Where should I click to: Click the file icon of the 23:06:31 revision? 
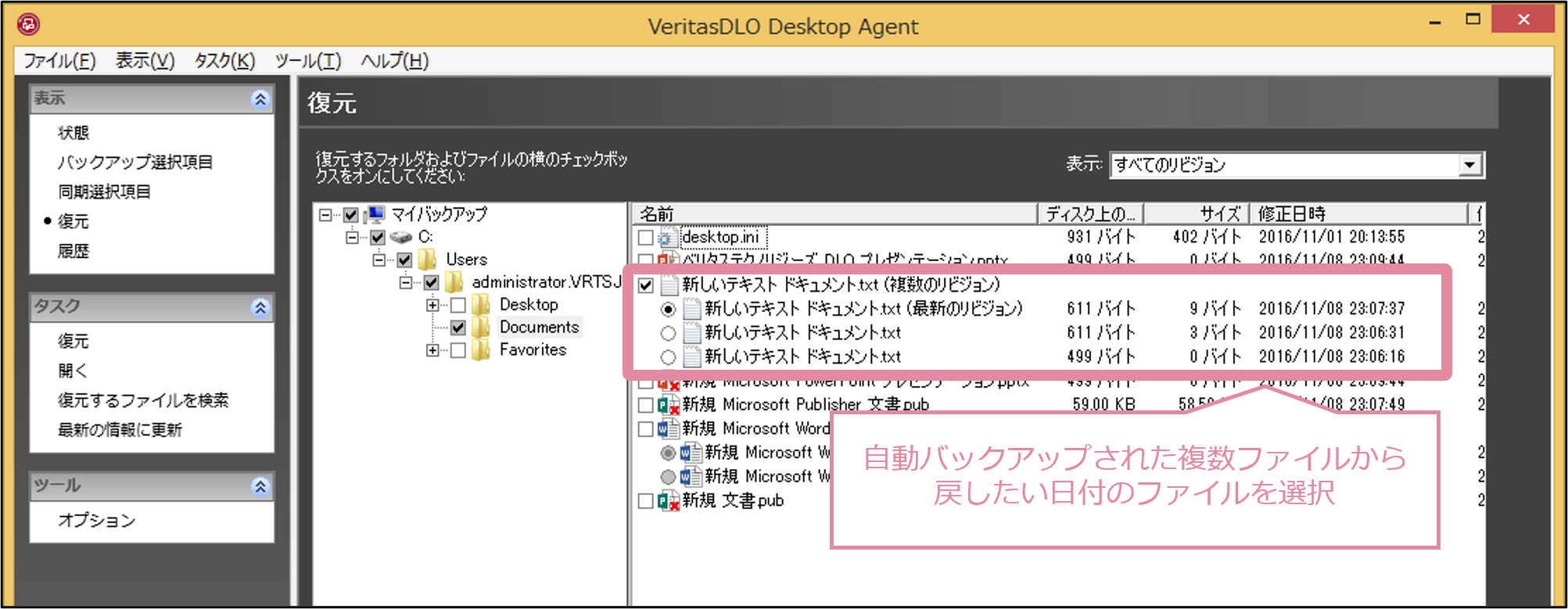691,334
